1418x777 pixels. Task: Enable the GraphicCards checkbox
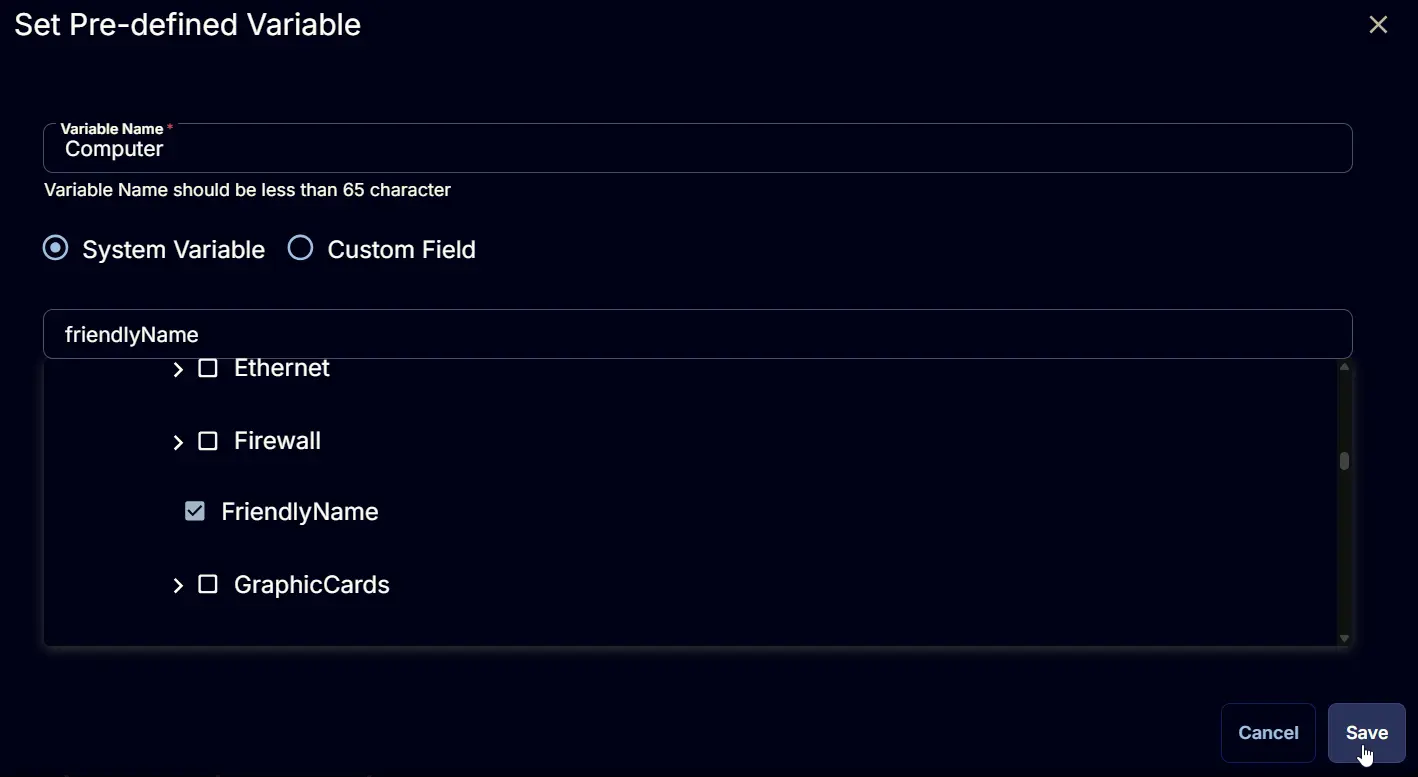click(208, 584)
